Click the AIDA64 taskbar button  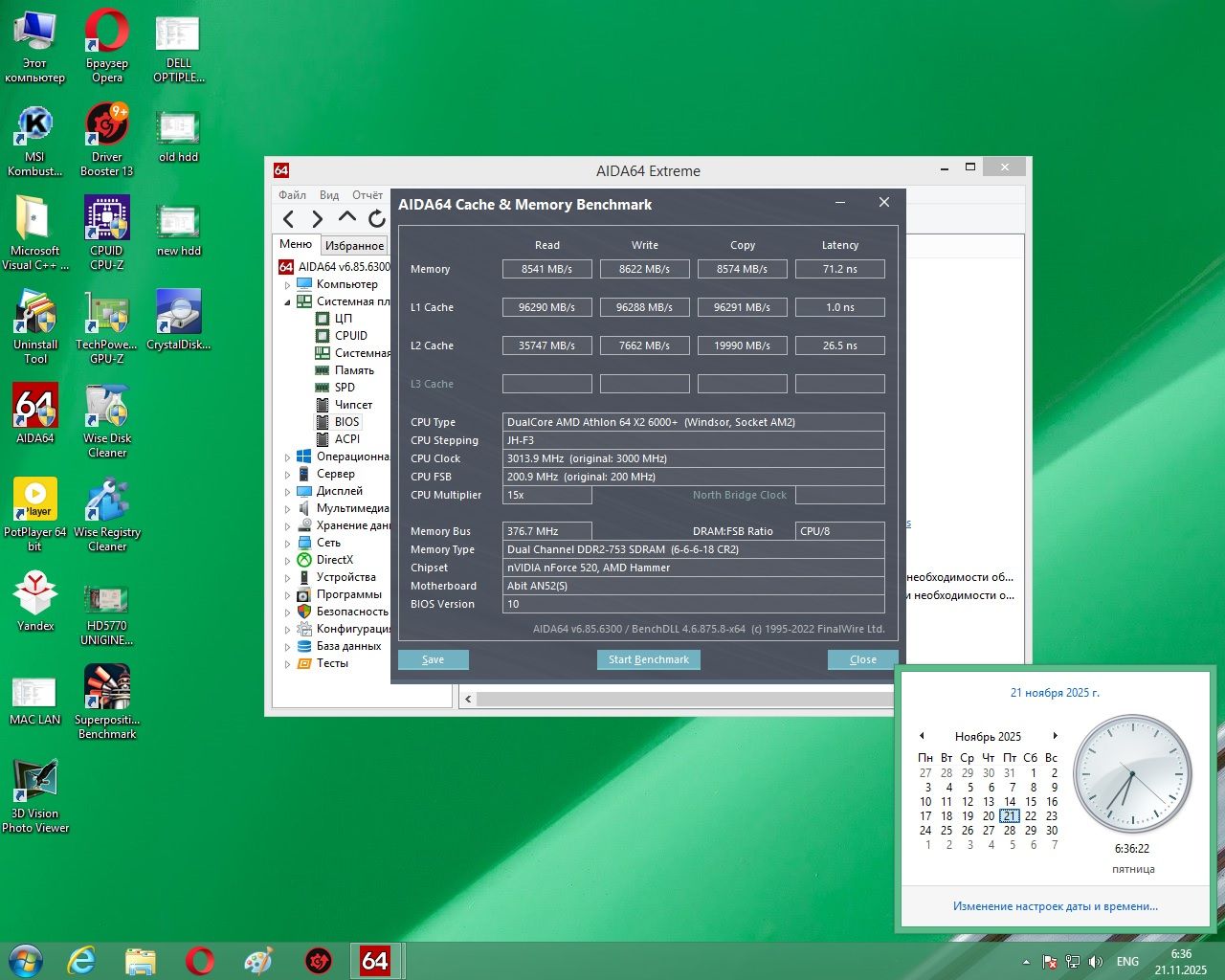(x=375, y=961)
